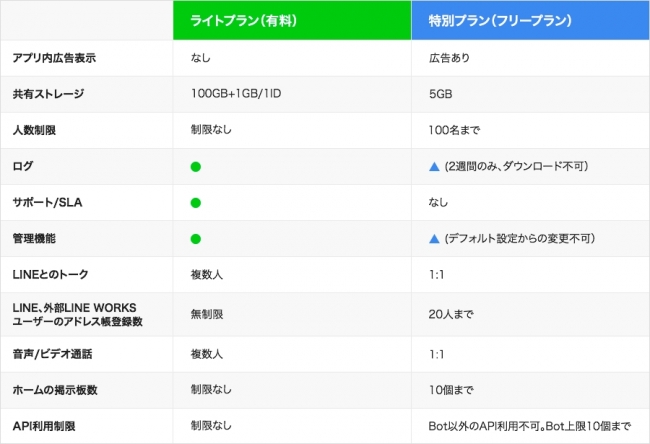Click the LINEとのトーク row label
The height and width of the screenshot is (444, 650).
coord(51,274)
